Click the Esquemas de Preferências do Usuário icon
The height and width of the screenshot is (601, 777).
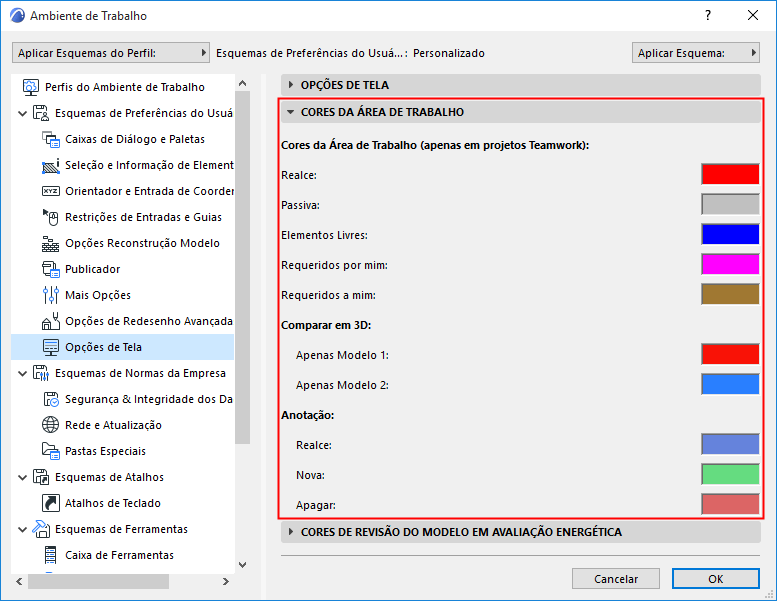[x=41, y=113]
